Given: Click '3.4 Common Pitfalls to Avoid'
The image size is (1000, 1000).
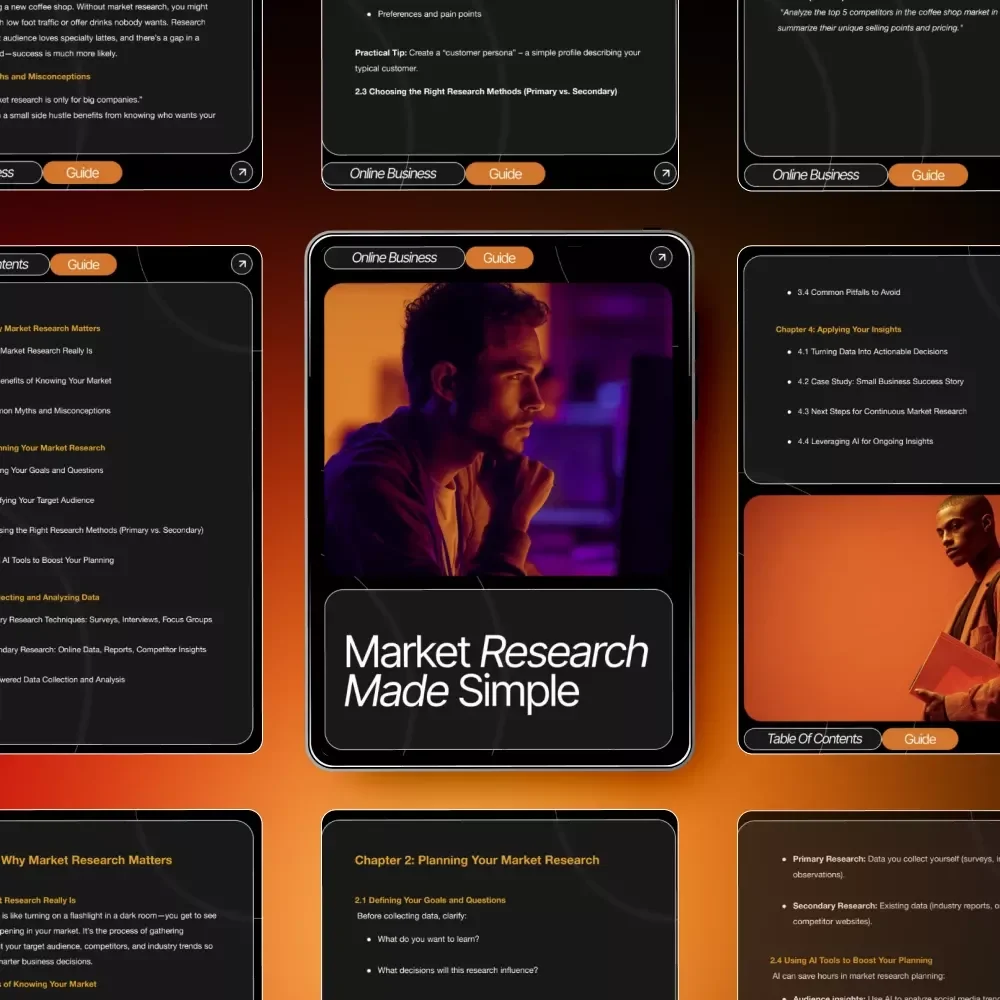Looking at the screenshot, I should (x=848, y=292).
